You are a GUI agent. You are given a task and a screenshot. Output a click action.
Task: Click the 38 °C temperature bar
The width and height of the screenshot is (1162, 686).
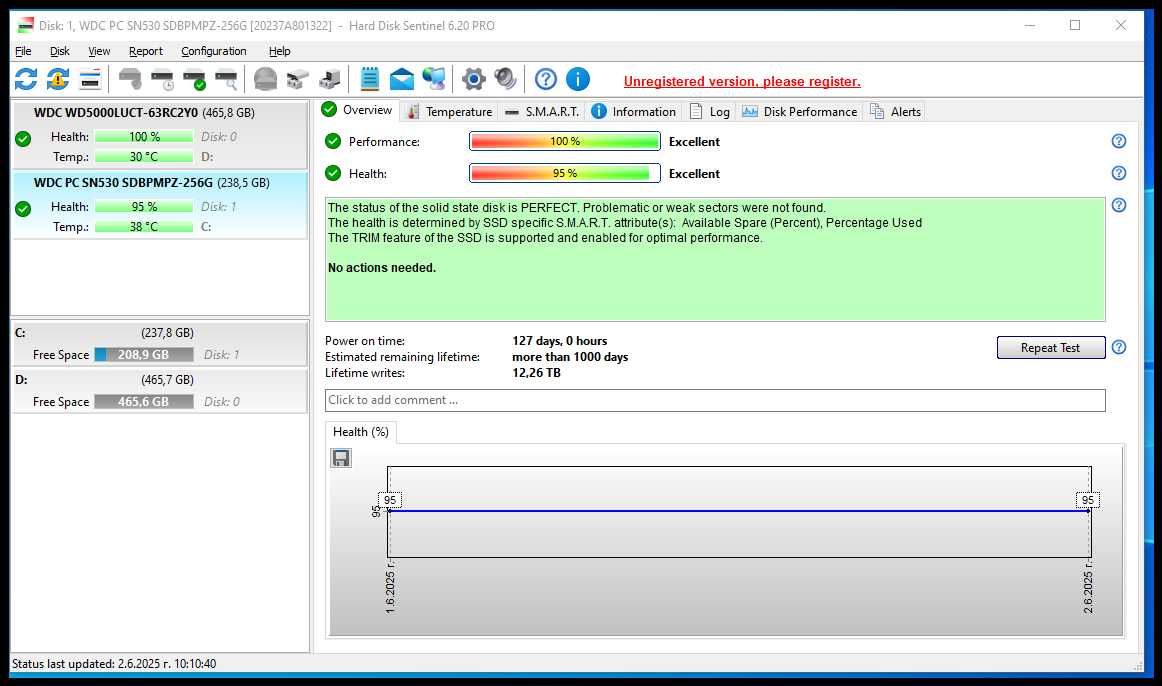pyautogui.click(x=144, y=227)
